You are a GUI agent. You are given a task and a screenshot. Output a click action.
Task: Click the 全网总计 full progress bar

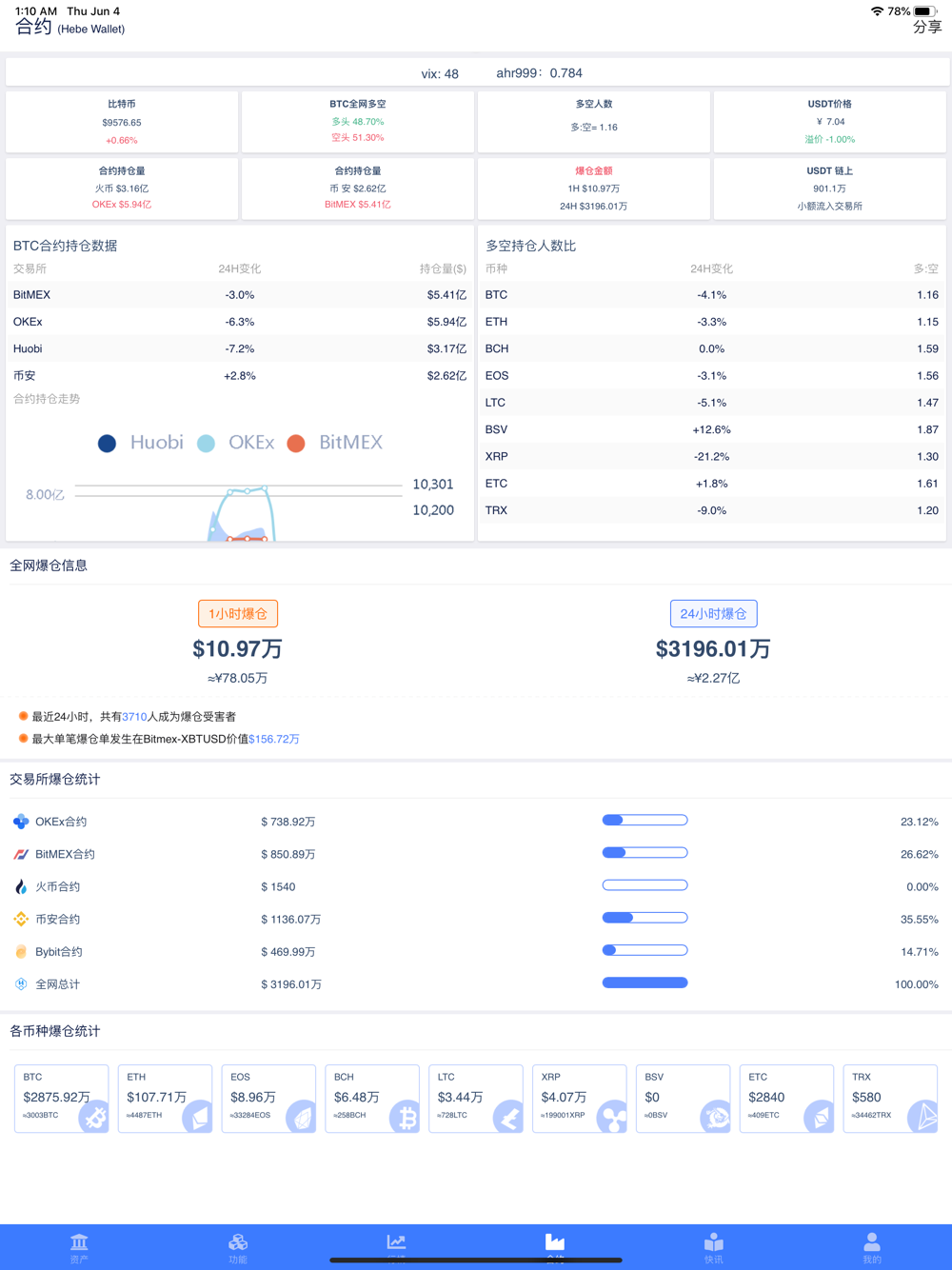pos(645,982)
